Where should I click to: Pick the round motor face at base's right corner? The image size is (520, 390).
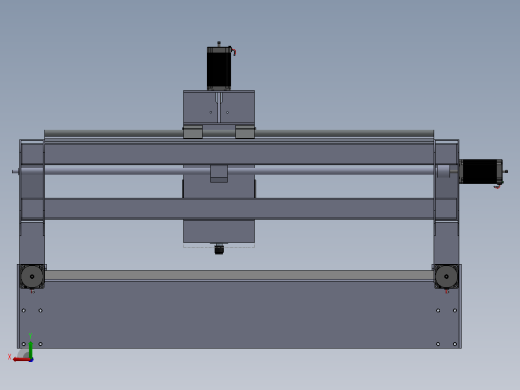pyautogui.click(x=446, y=276)
